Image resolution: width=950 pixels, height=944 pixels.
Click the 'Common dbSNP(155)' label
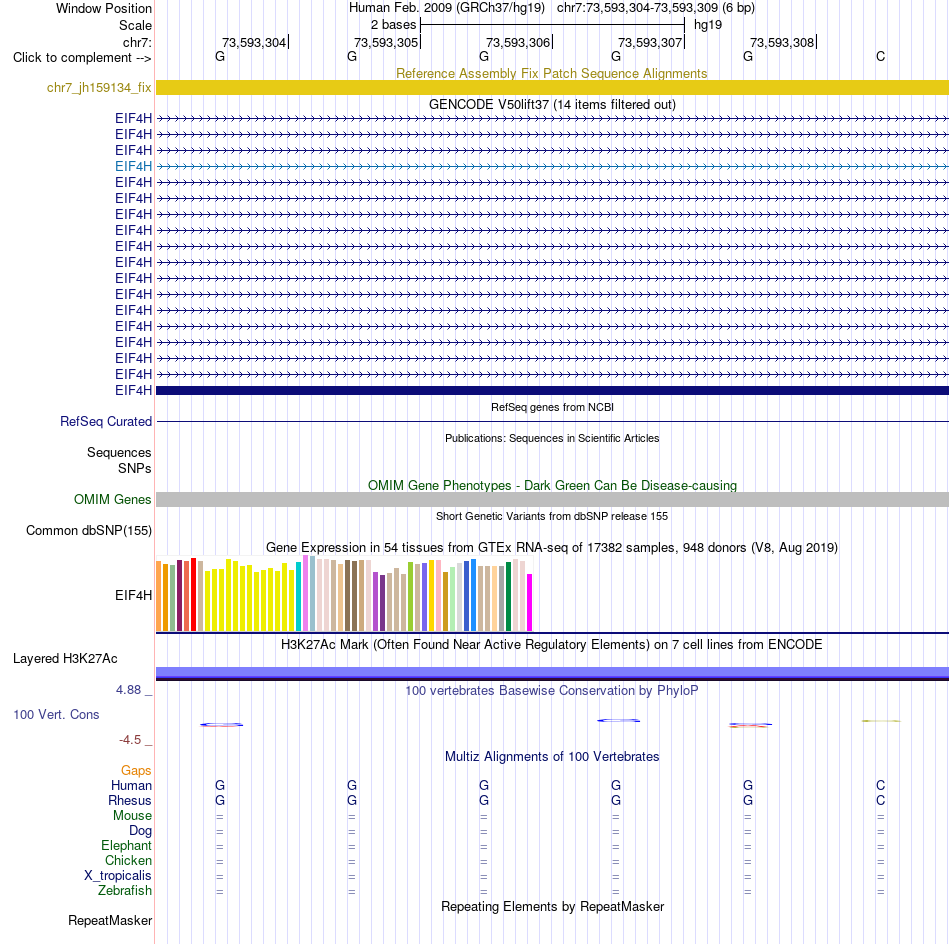pyautogui.click(x=88, y=530)
